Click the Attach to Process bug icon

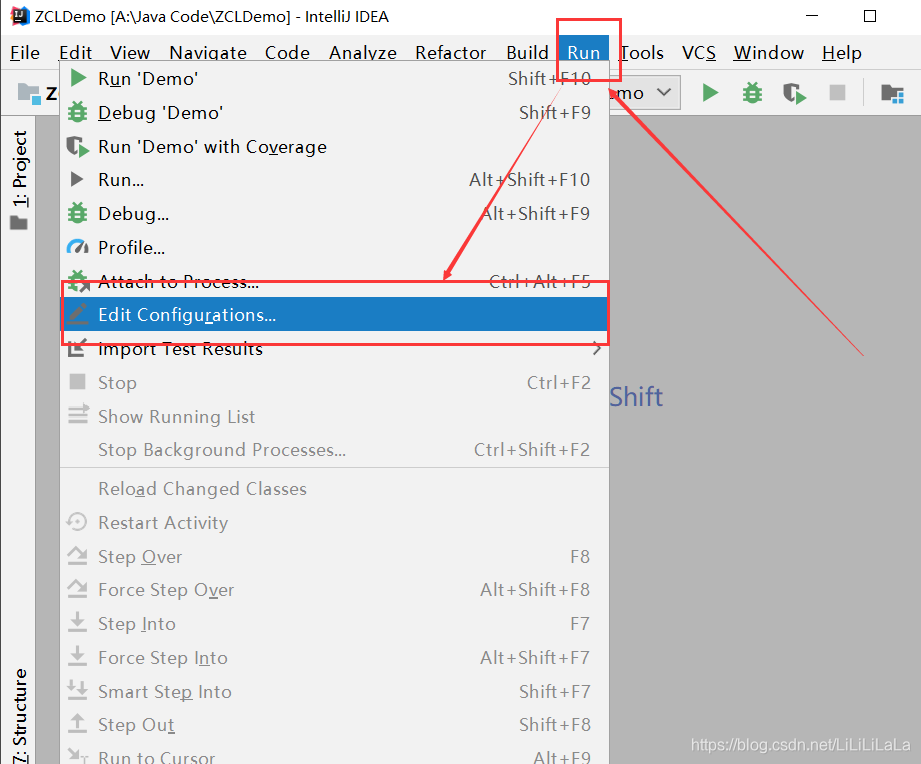(78, 281)
